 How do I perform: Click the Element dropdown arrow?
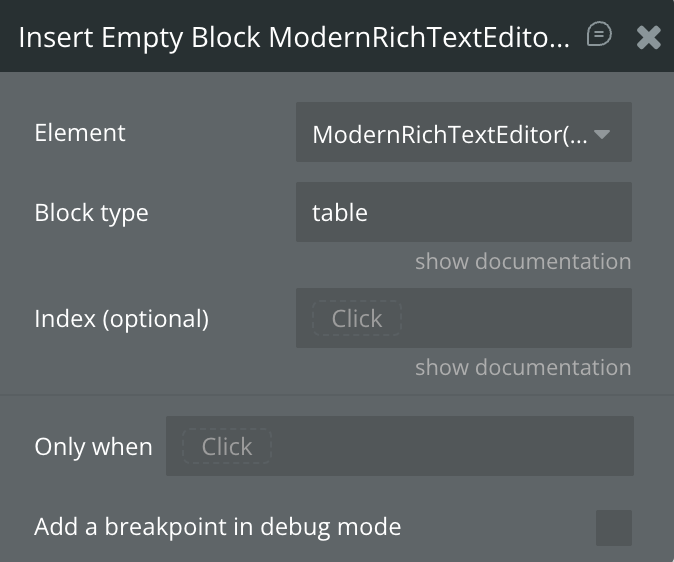602,133
